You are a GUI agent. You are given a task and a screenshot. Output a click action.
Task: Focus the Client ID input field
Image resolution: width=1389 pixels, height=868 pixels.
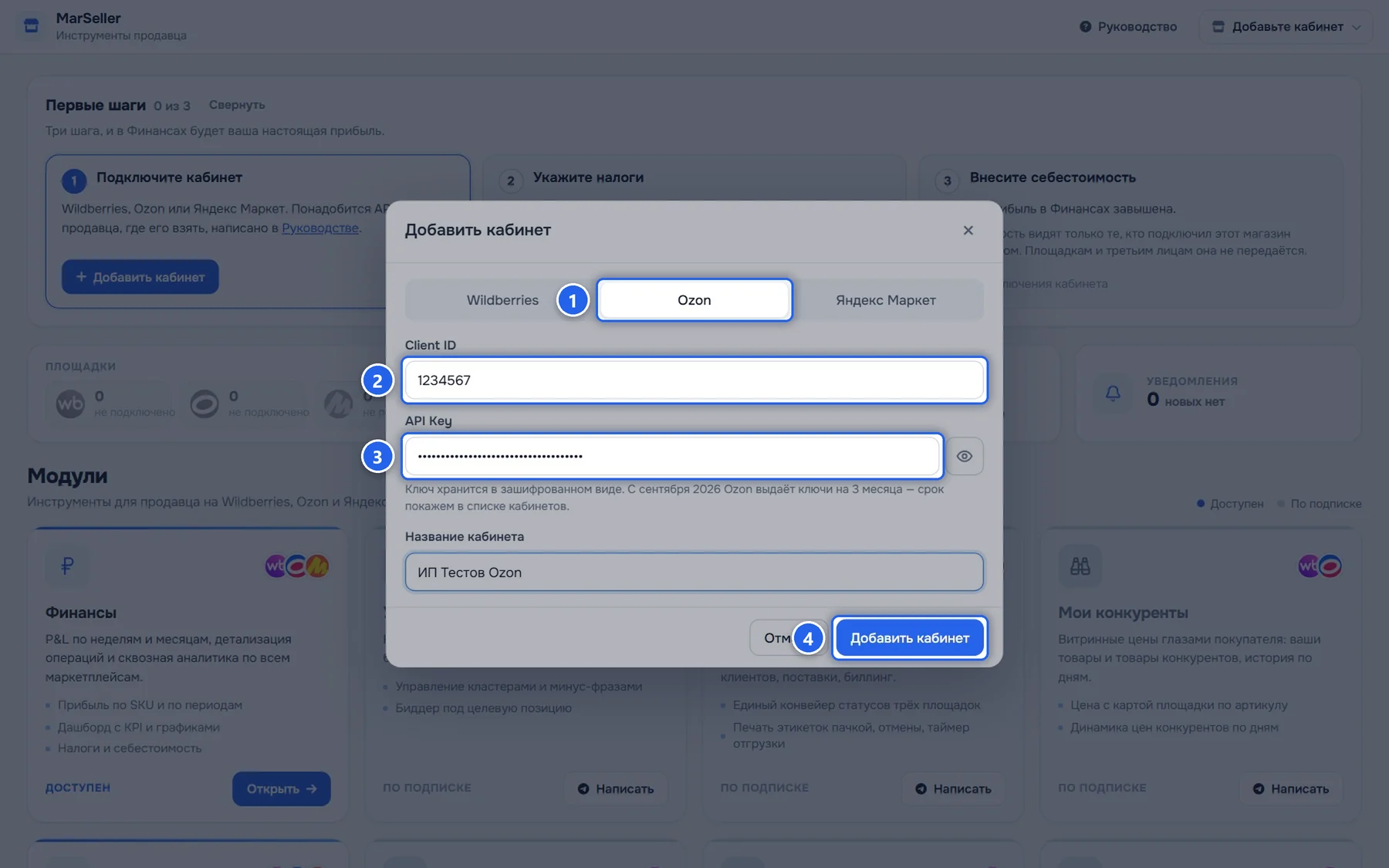point(694,380)
